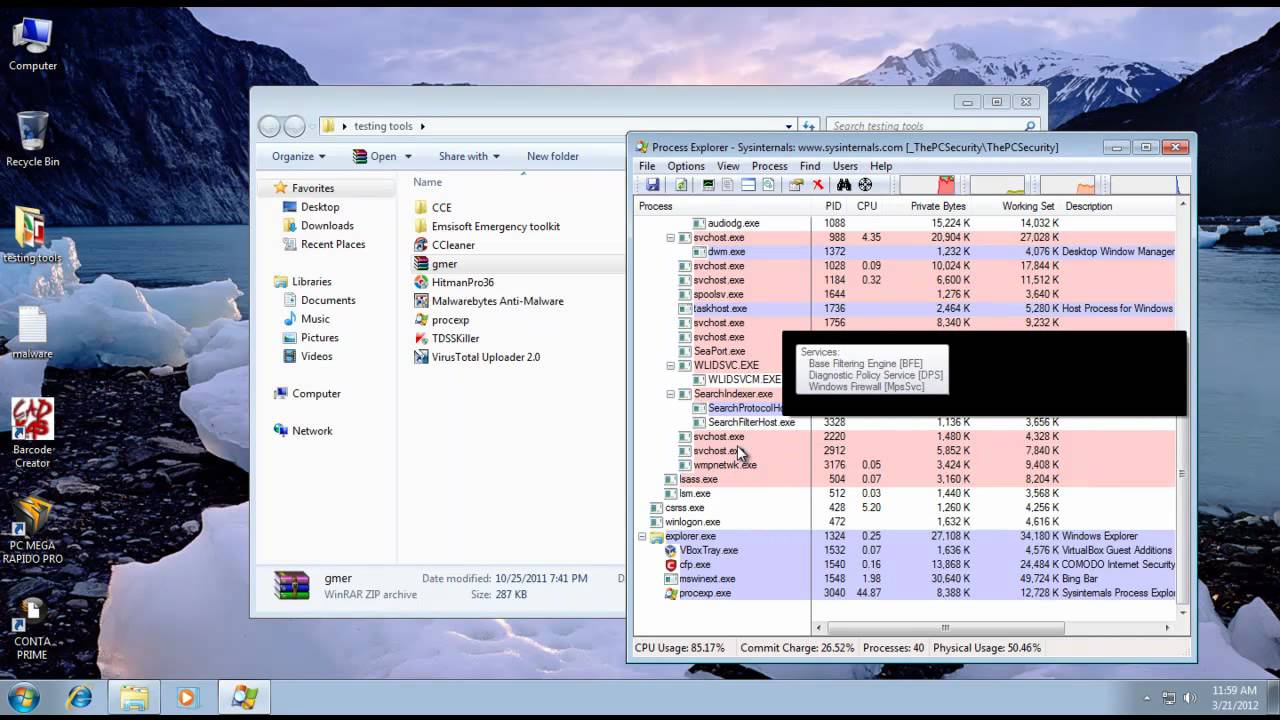Open the Users menu
1280x720 pixels.
[845, 166]
